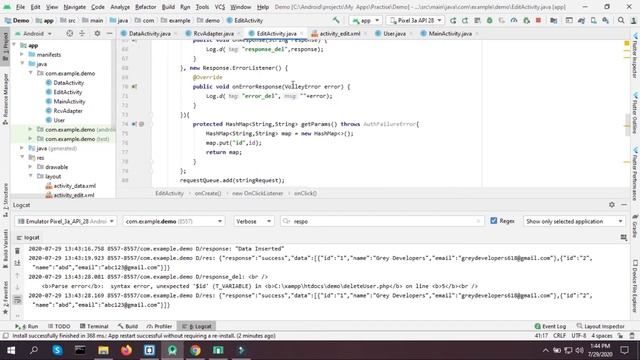This screenshot has height=360, width=640.
Task: Click the Clear logcat trash icon
Action: pyautogui.click(x=18, y=250)
